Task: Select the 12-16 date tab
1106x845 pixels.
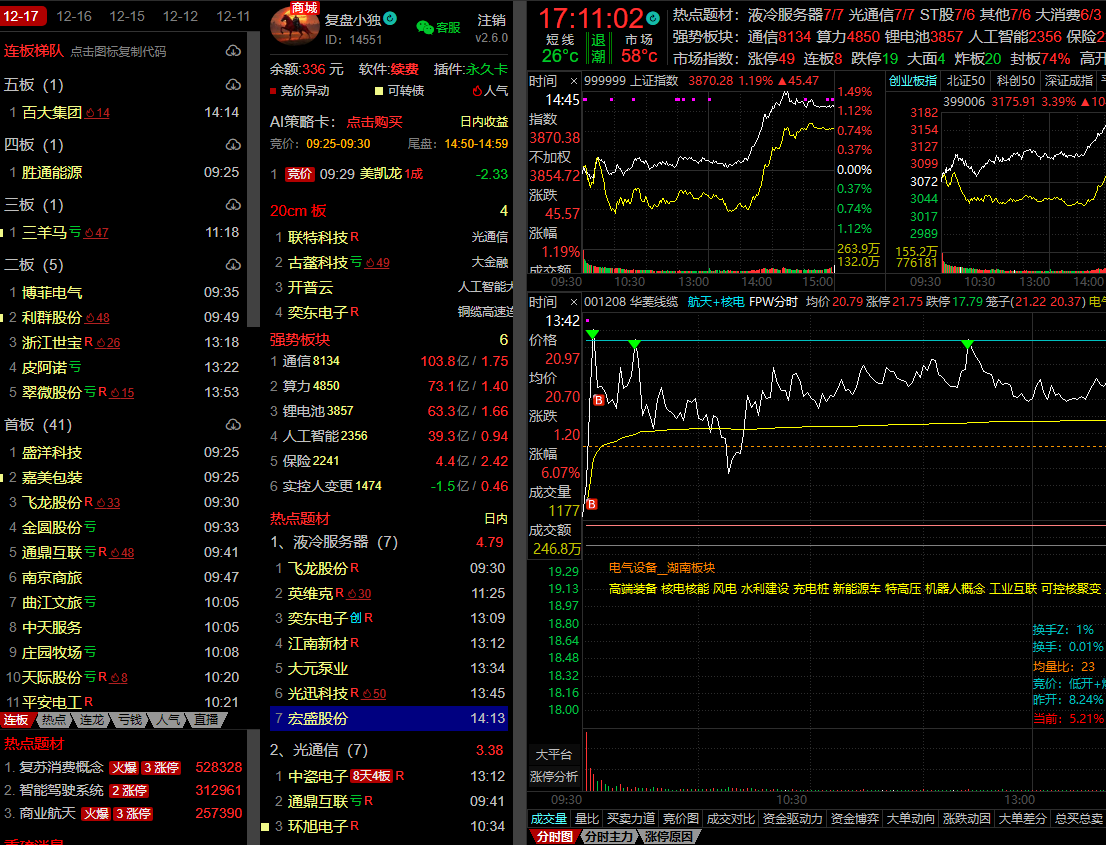Action: pyautogui.click(x=74, y=16)
